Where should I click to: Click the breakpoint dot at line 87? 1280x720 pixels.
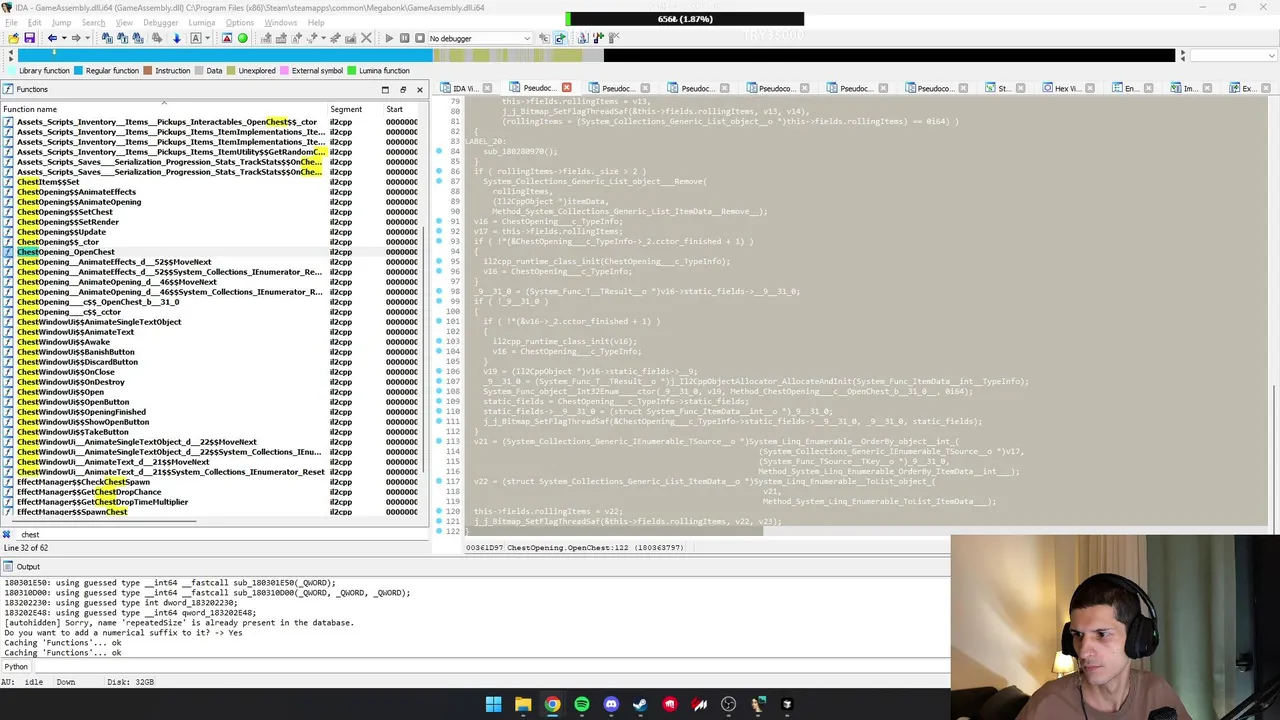(439, 182)
